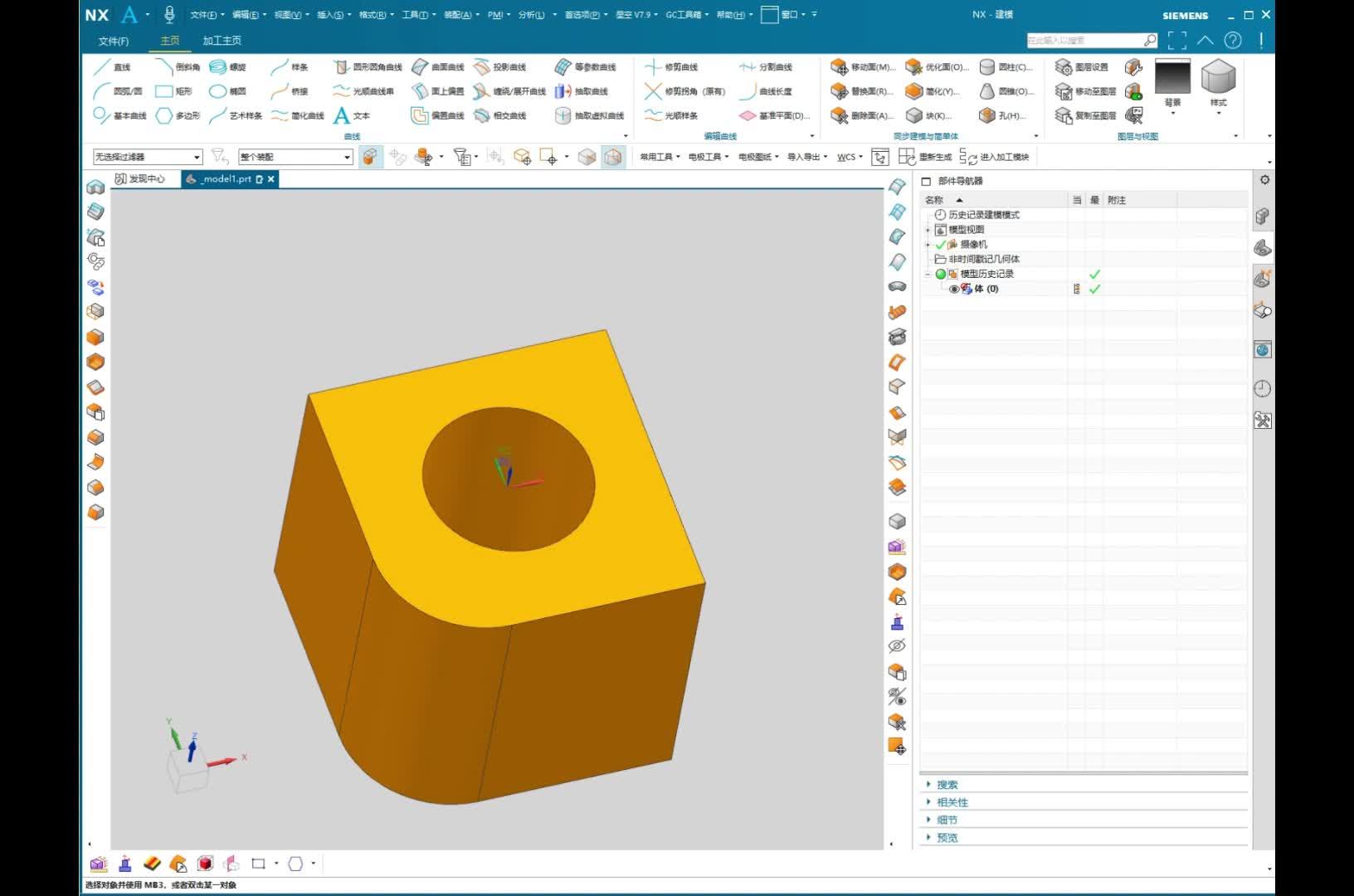
Task: Open the 文件(F) ribbon tab
Action: (x=114, y=41)
